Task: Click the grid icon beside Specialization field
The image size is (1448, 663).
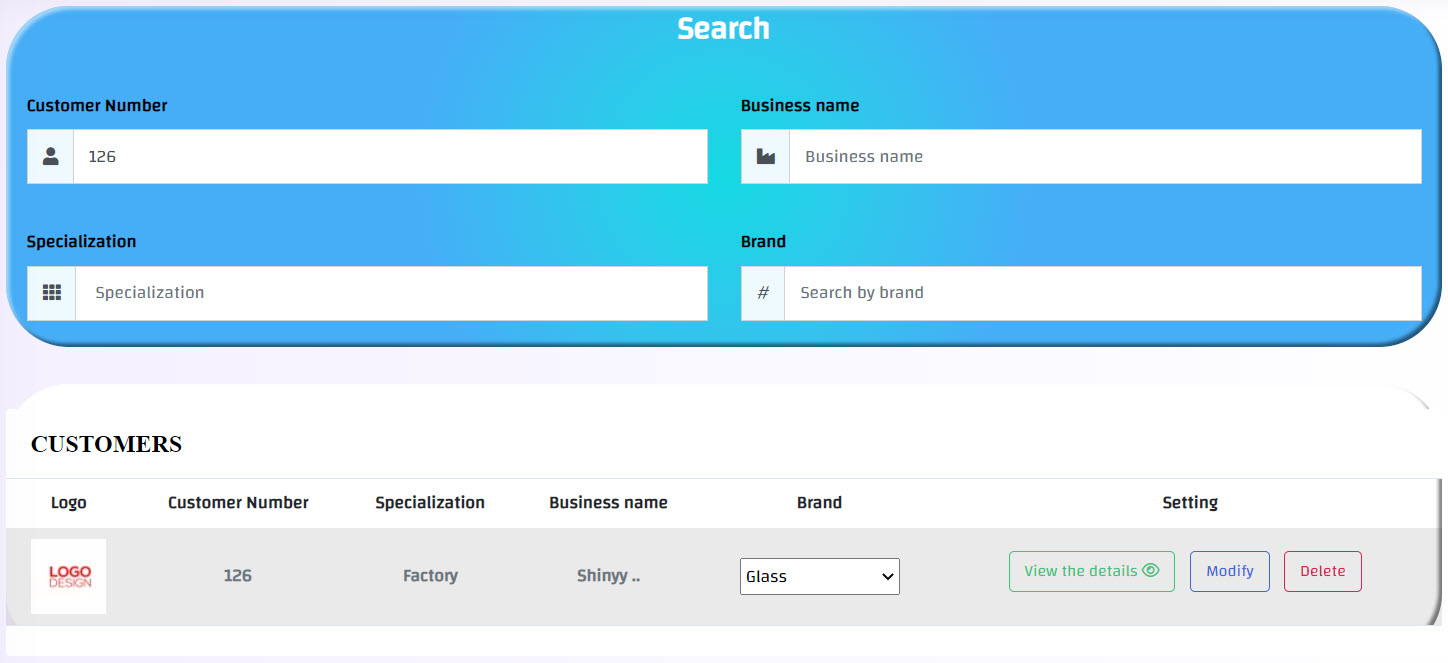Action: (x=52, y=293)
